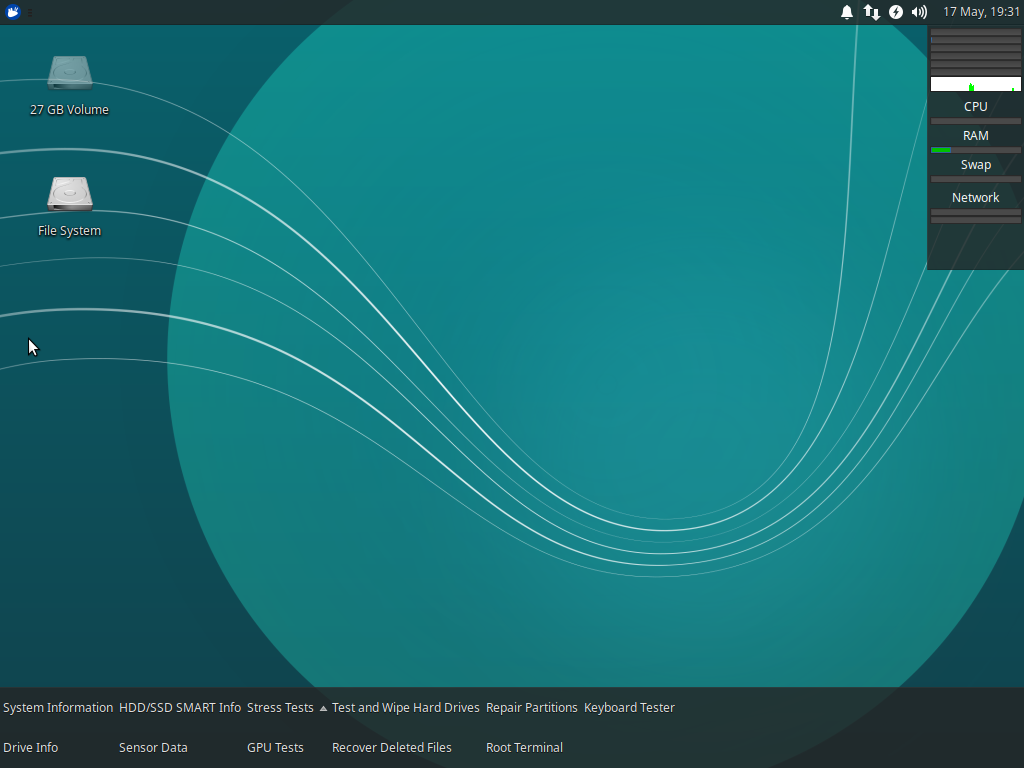The height and width of the screenshot is (768, 1024).
Task: Launch System Information from the bottom panel
Action: [x=57, y=707]
